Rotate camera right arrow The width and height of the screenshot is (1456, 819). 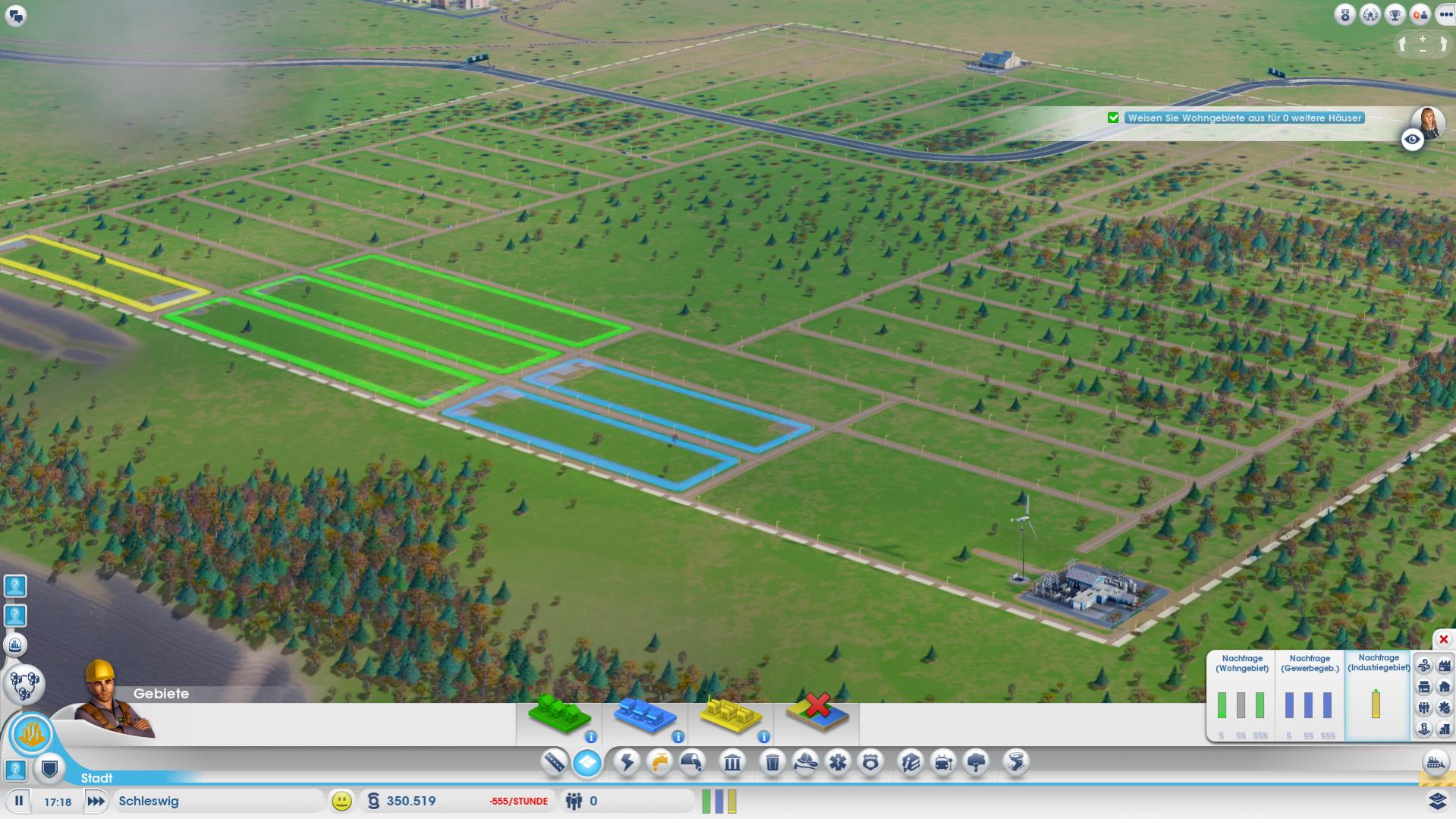[x=1442, y=45]
